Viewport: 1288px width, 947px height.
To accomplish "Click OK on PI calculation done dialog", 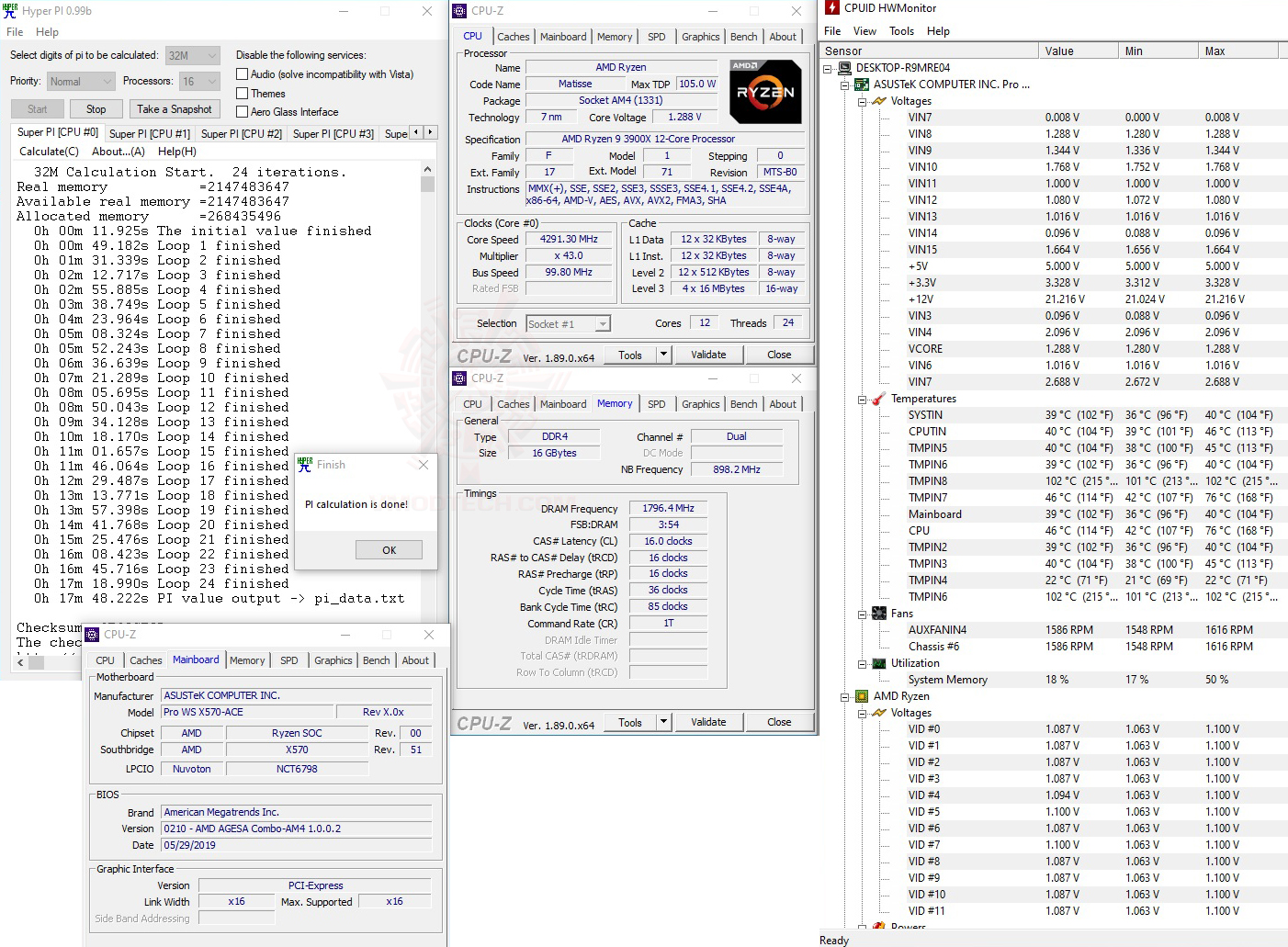I will [x=389, y=549].
